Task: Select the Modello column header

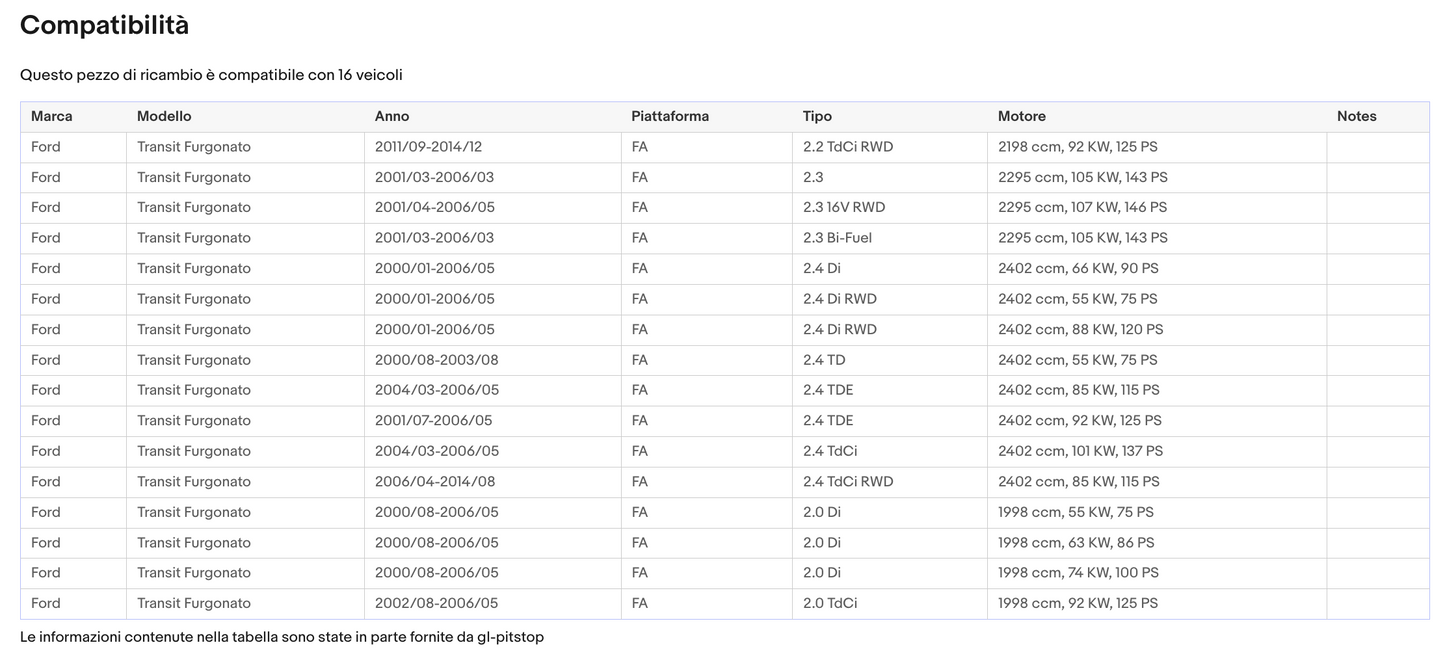Action: pos(164,116)
